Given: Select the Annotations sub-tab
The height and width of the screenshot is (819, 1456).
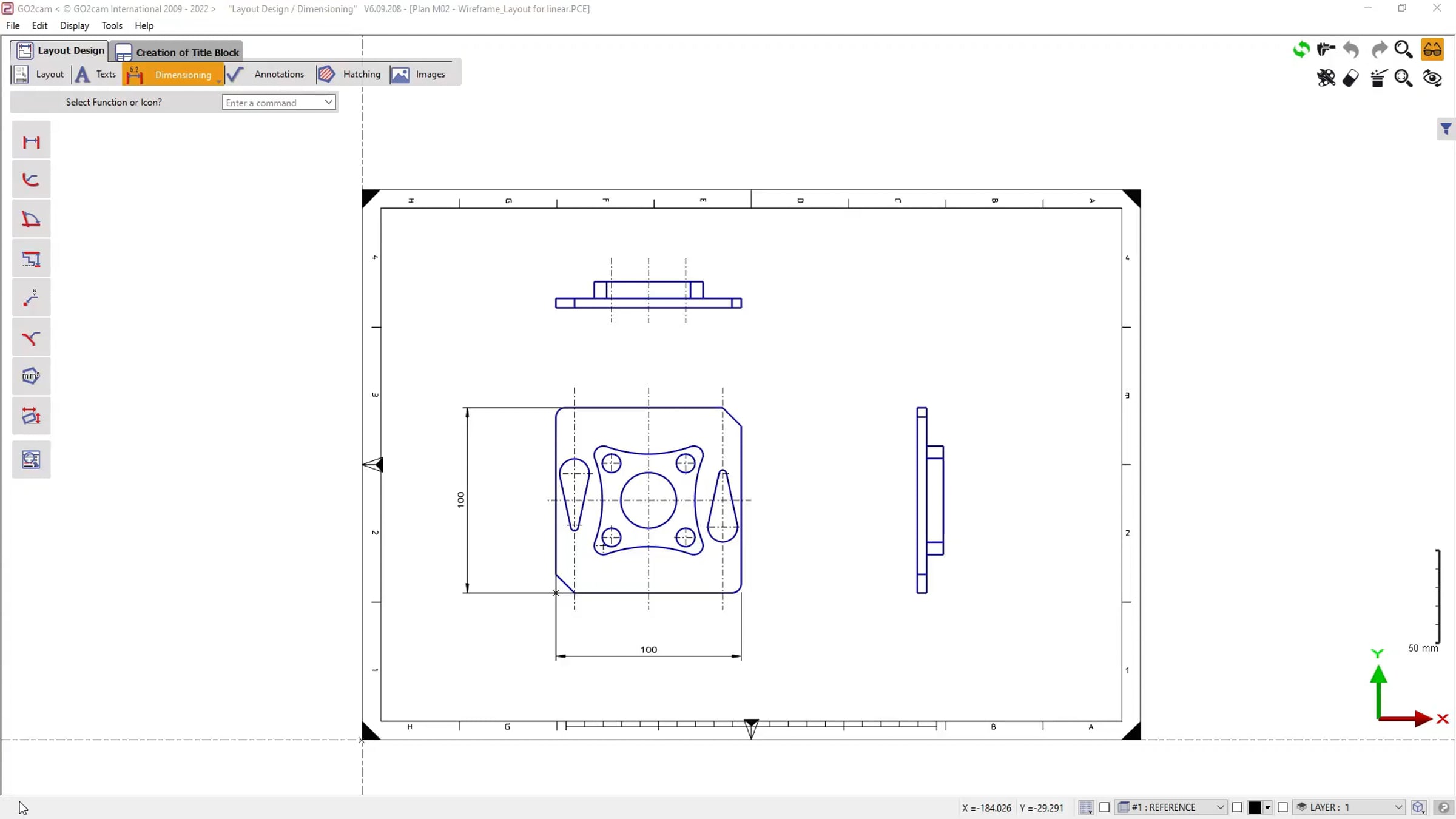Looking at the screenshot, I should pyautogui.click(x=269, y=74).
